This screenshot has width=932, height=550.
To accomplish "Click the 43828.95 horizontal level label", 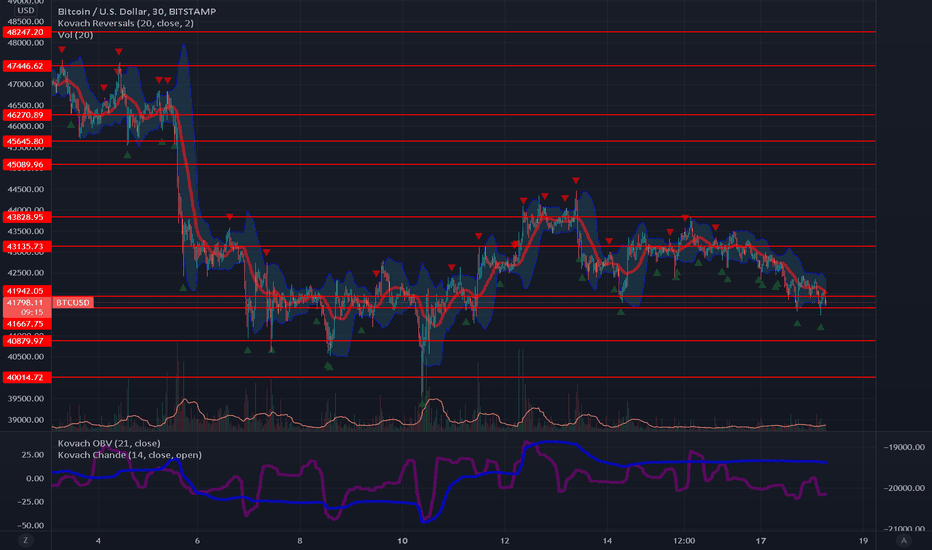I will [x=26, y=217].
